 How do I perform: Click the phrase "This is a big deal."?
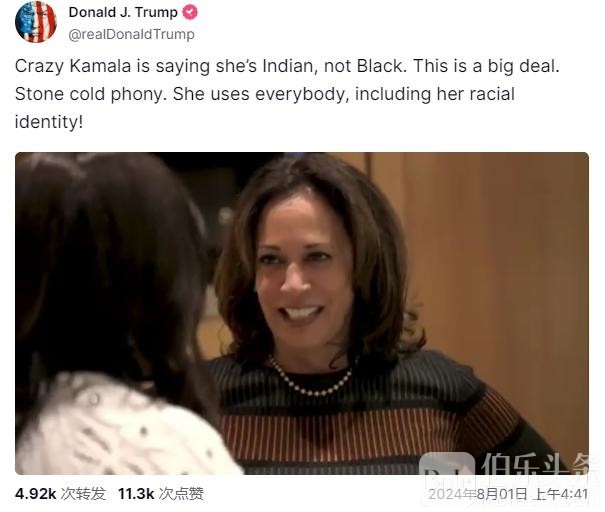(x=487, y=66)
